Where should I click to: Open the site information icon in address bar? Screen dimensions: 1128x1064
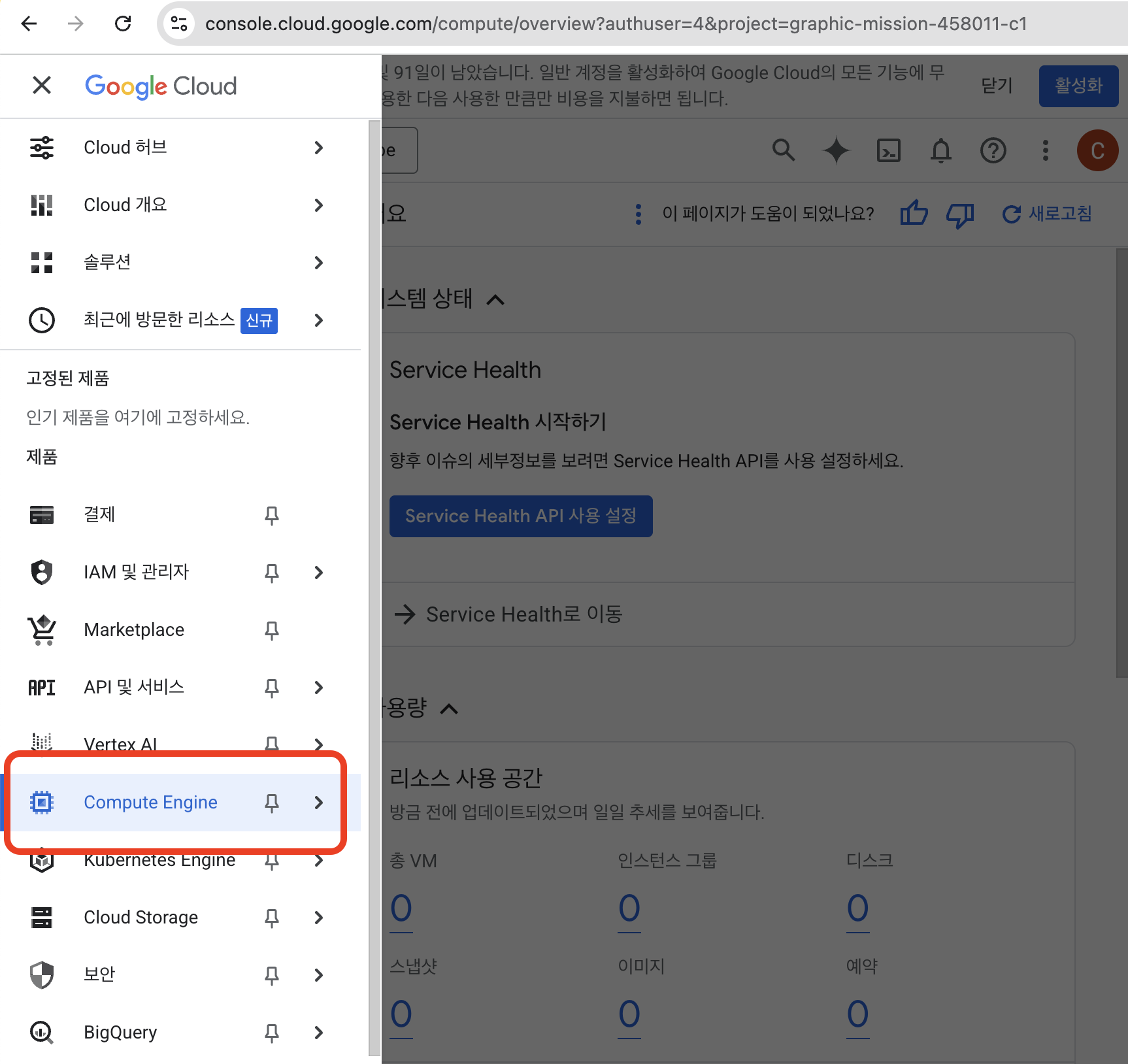click(x=178, y=24)
